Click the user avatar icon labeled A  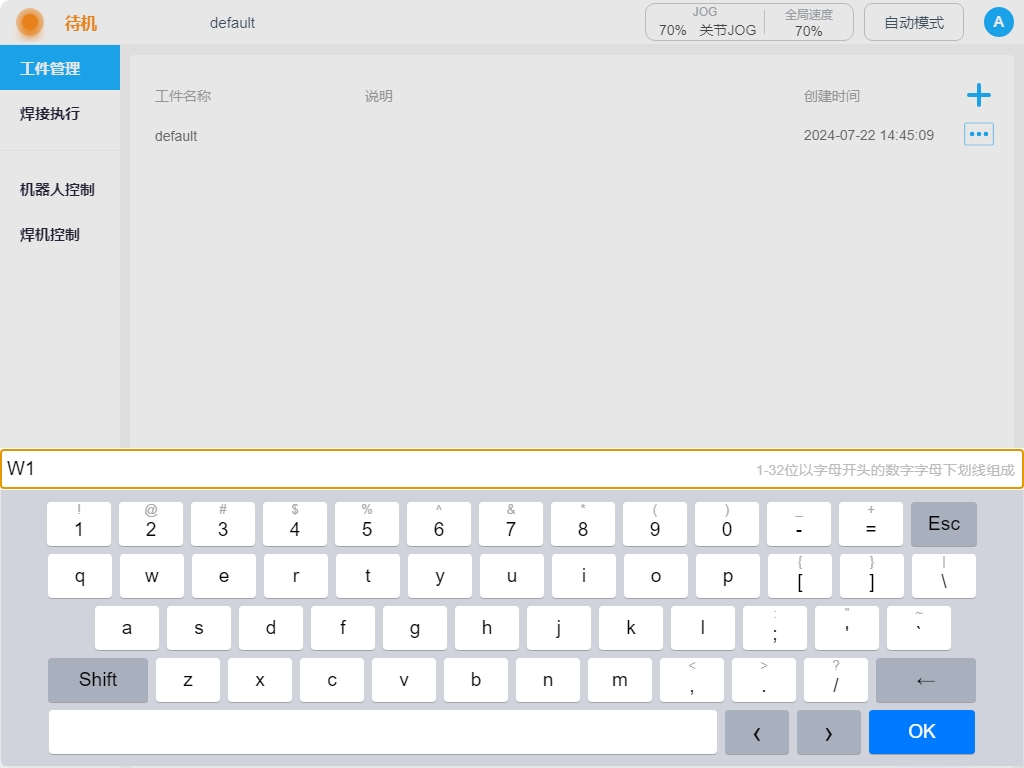tap(998, 22)
